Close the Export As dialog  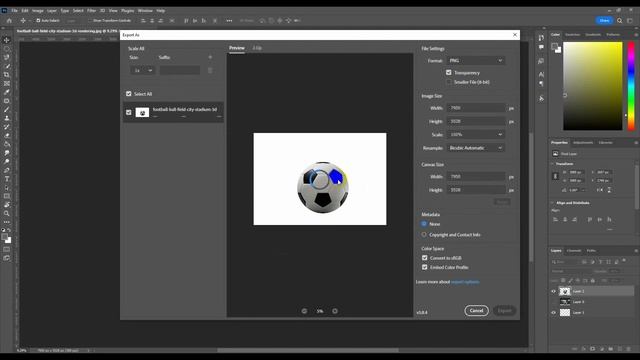(x=515, y=35)
